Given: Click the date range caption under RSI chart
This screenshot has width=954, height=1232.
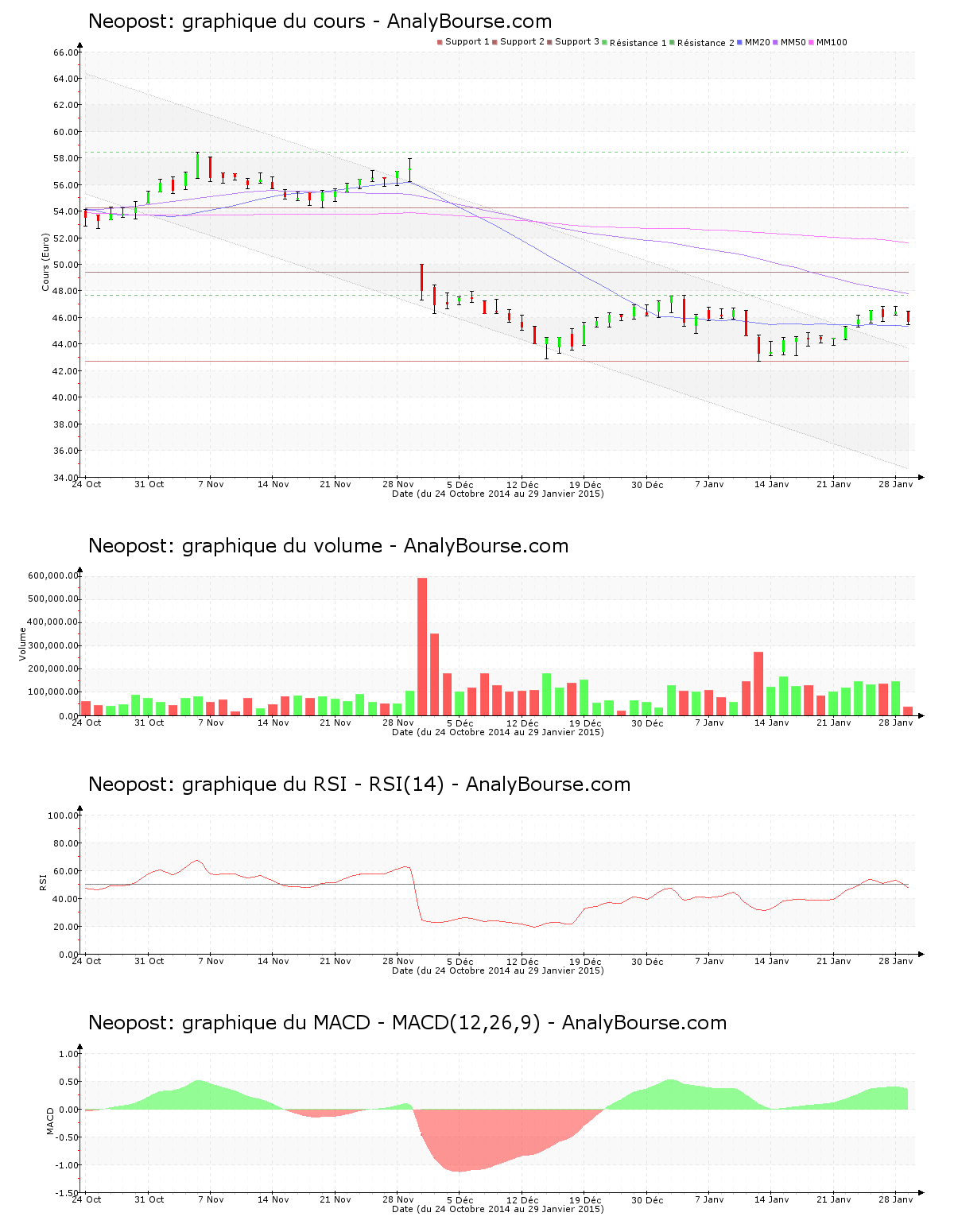Looking at the screenshot, I should pyautogui.click(x=498, y=970).
